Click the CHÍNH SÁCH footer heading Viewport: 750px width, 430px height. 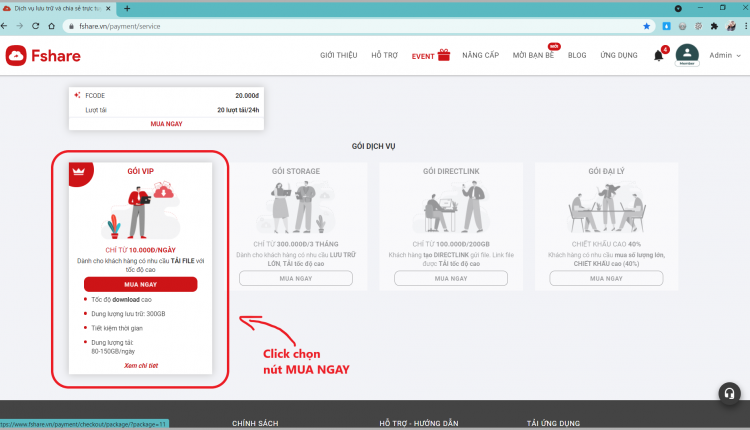[255, 423]
